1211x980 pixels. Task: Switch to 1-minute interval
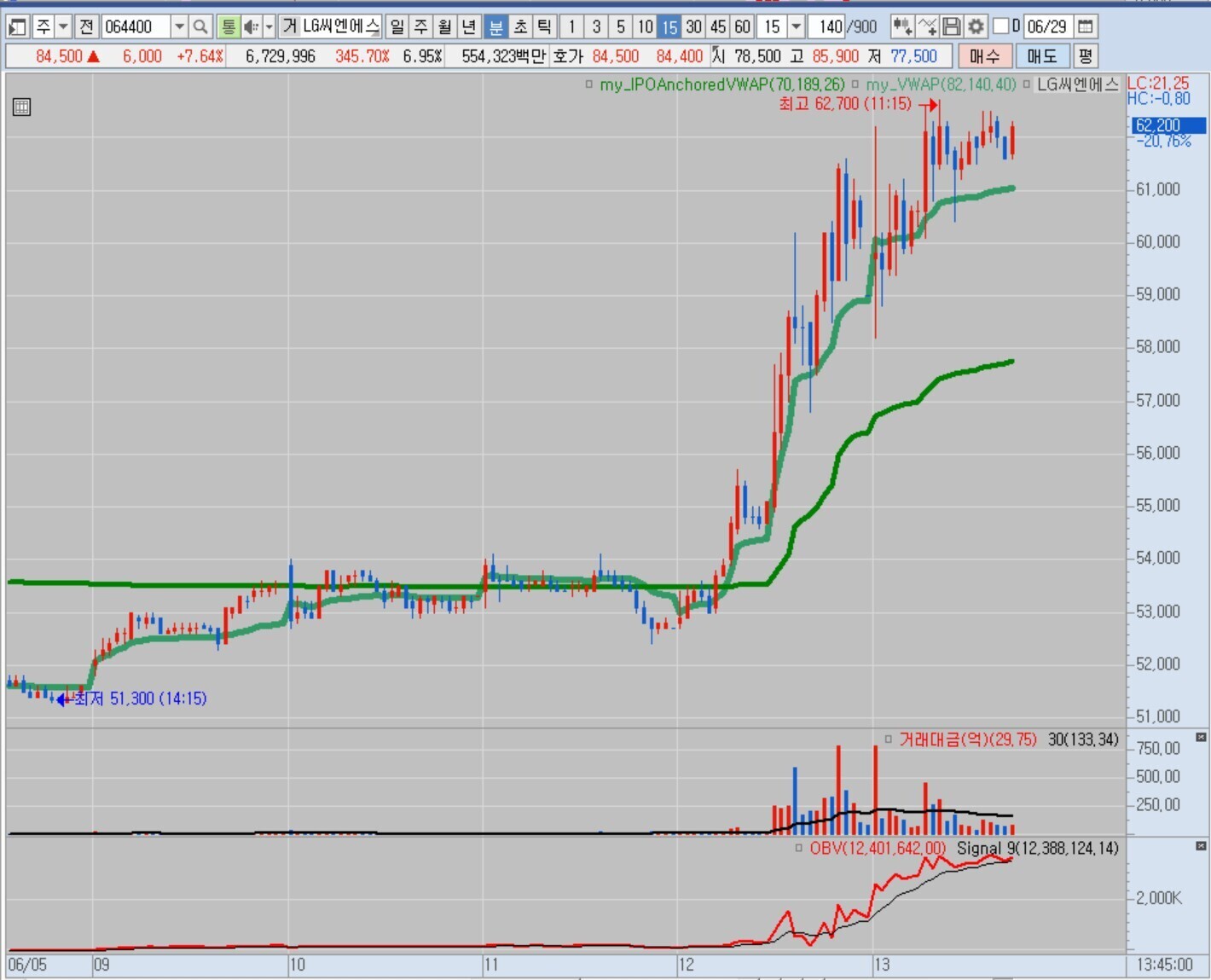coord(572,27)
